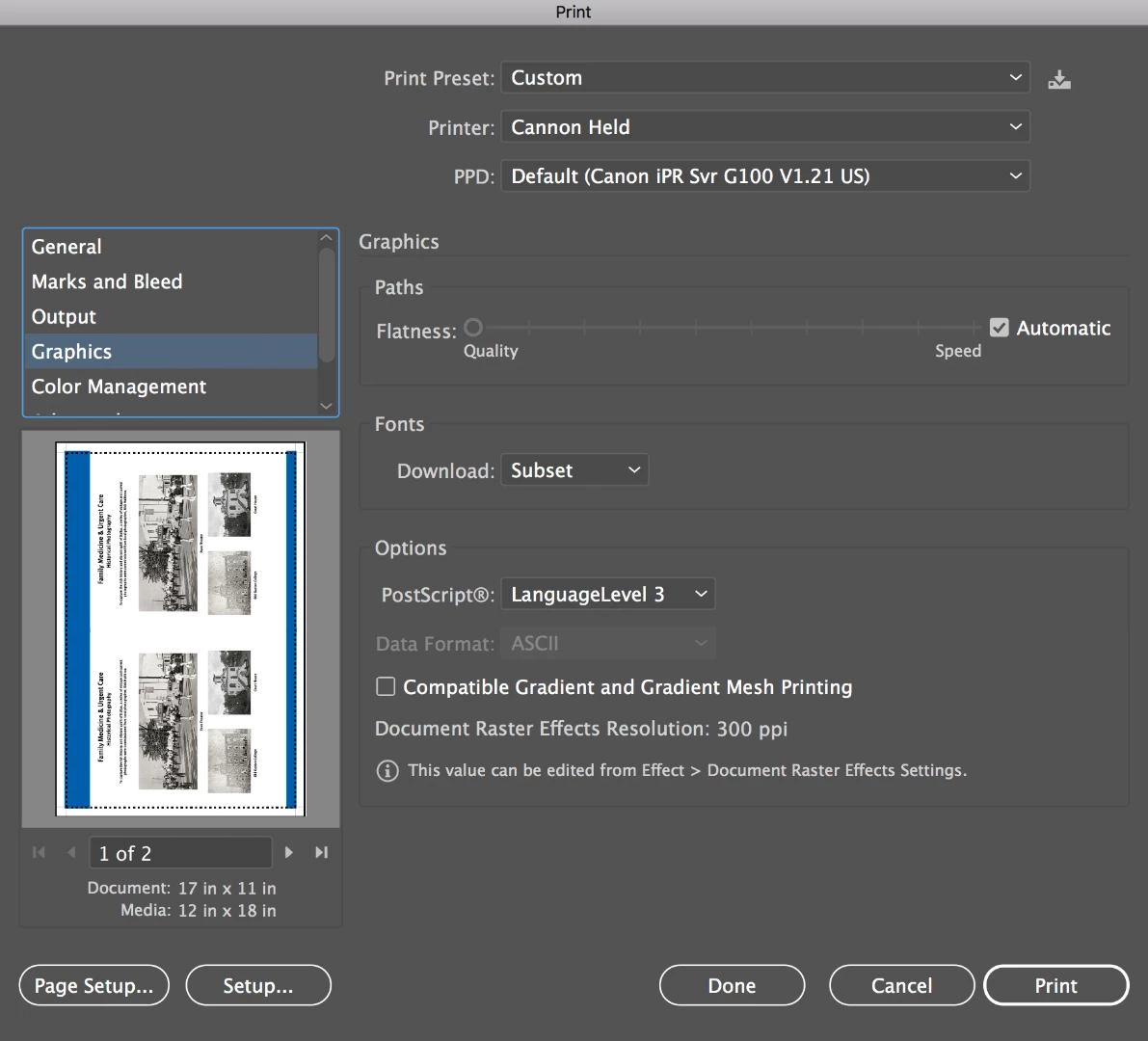Click the info icon beside raster effects note
The height and width of the screenshot is (1041, 1148).
point(387,771)
